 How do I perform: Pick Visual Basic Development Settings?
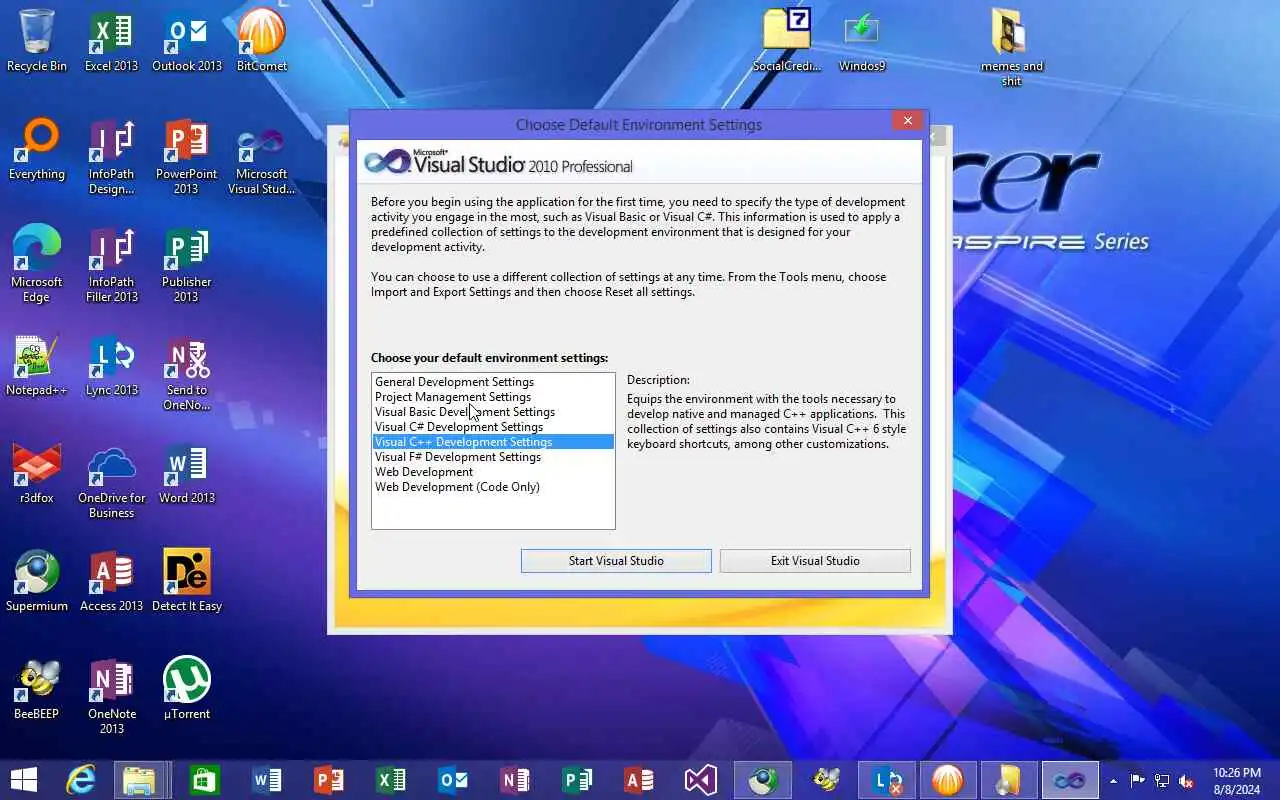[492, 412]
